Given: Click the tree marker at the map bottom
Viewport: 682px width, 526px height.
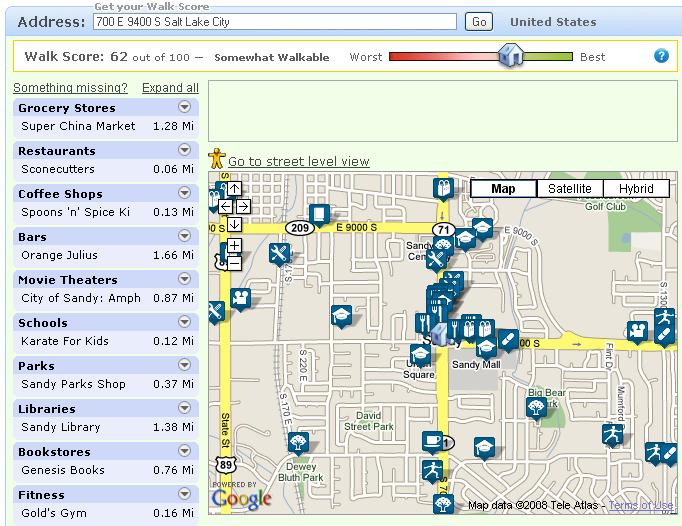Looking at the screenshot, I should coord(443,504).
